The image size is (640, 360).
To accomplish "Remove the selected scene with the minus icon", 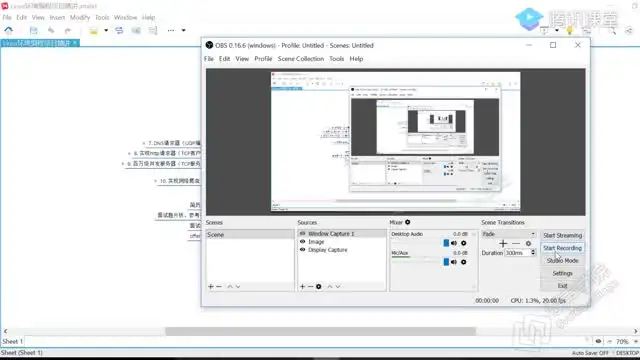I will point(219,287).
